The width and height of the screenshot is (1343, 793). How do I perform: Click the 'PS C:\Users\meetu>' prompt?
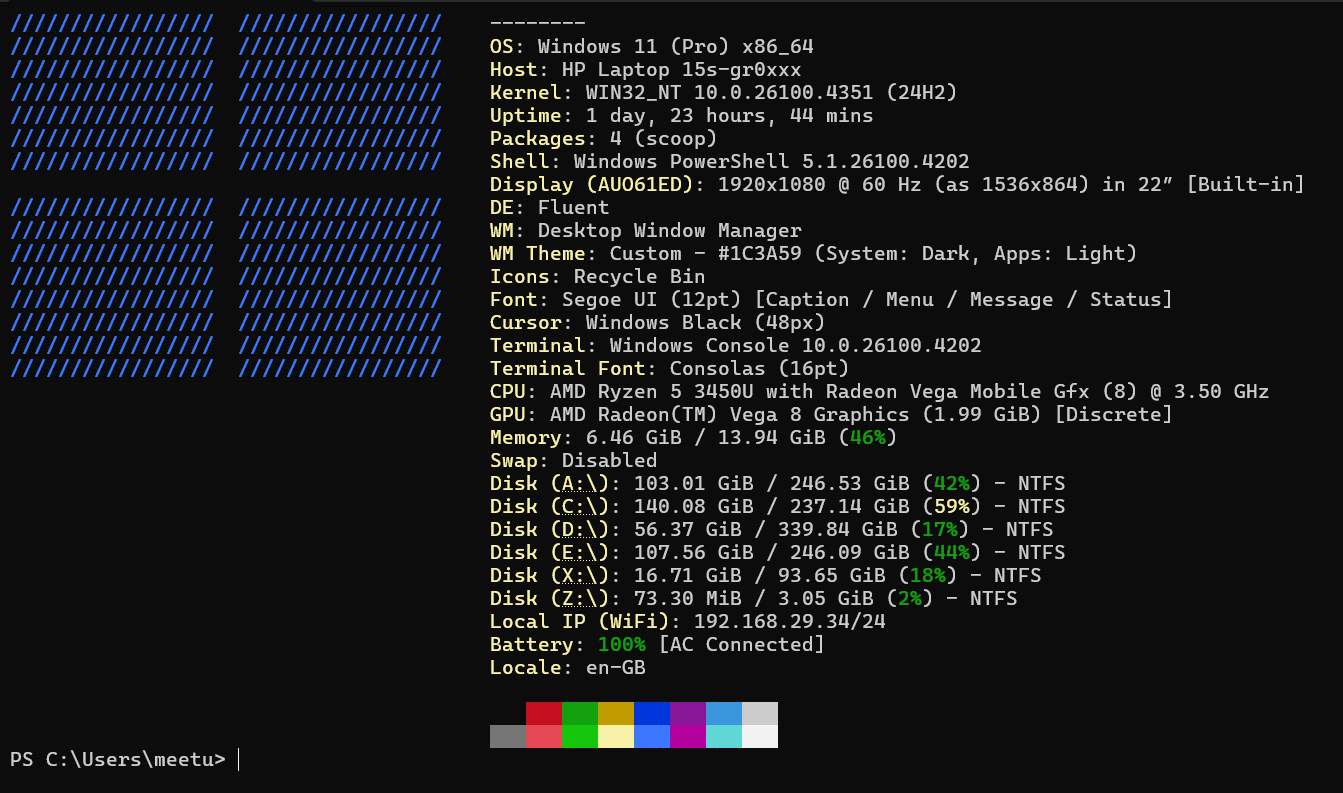pyautogui.click(x=118, y=759)
